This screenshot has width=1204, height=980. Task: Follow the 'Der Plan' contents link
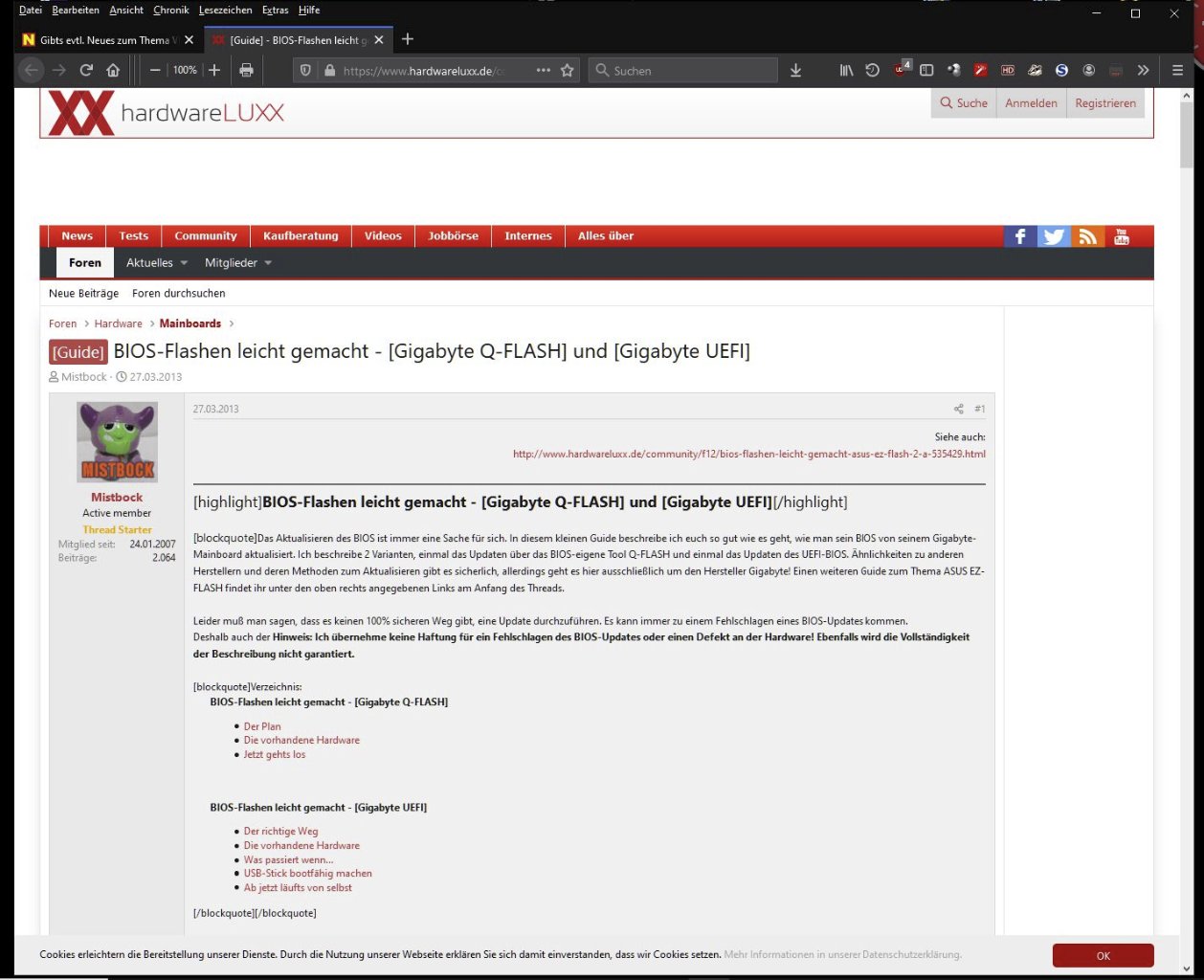pyautogui.click(x=262, y=726)
